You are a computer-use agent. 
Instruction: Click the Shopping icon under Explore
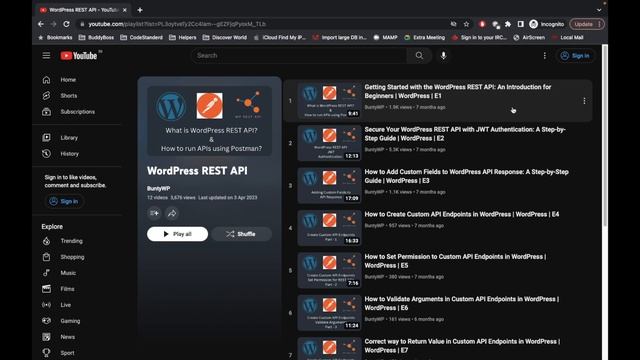[x=47, y=257]
